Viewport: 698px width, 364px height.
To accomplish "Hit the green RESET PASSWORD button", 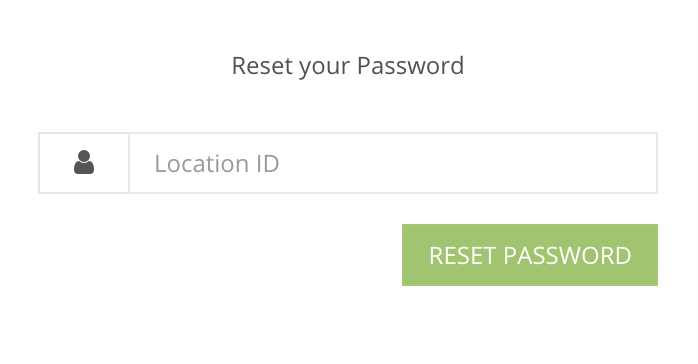I will 530,255.
